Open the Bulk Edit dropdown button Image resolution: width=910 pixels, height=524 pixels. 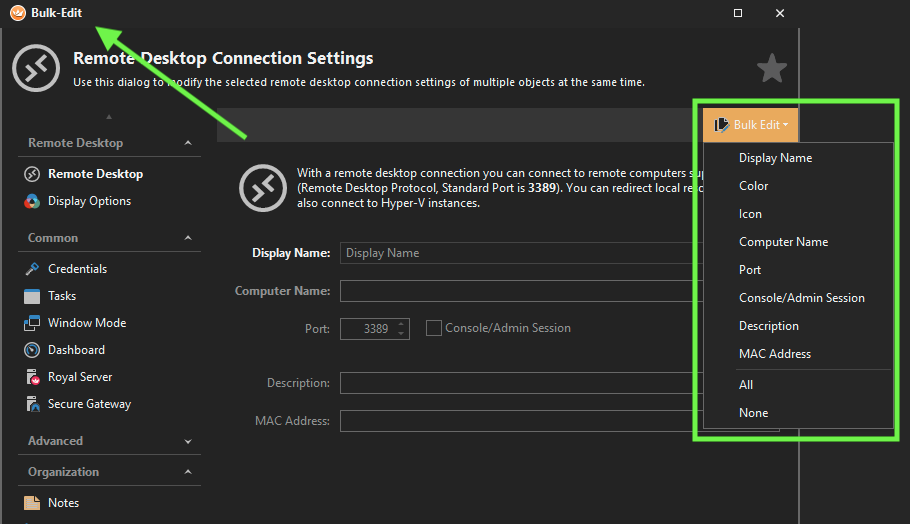[750, 125]
